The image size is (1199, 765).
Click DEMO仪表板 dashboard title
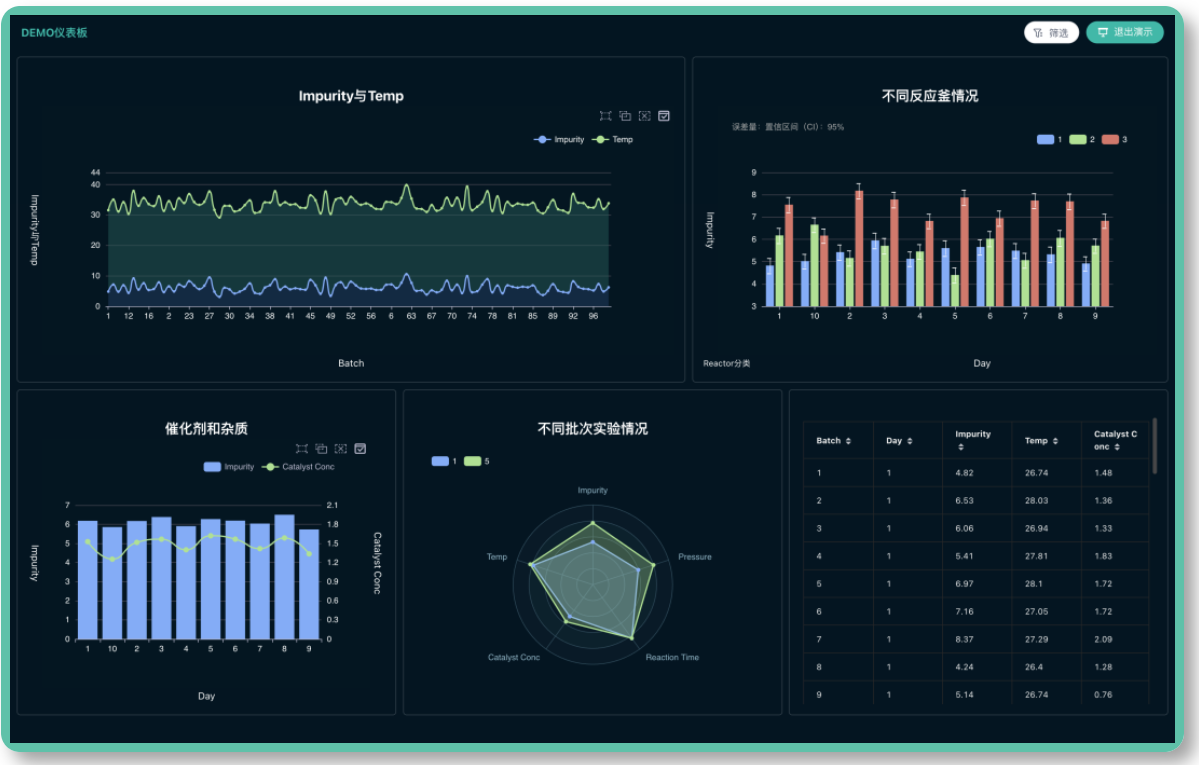point(54,33)
